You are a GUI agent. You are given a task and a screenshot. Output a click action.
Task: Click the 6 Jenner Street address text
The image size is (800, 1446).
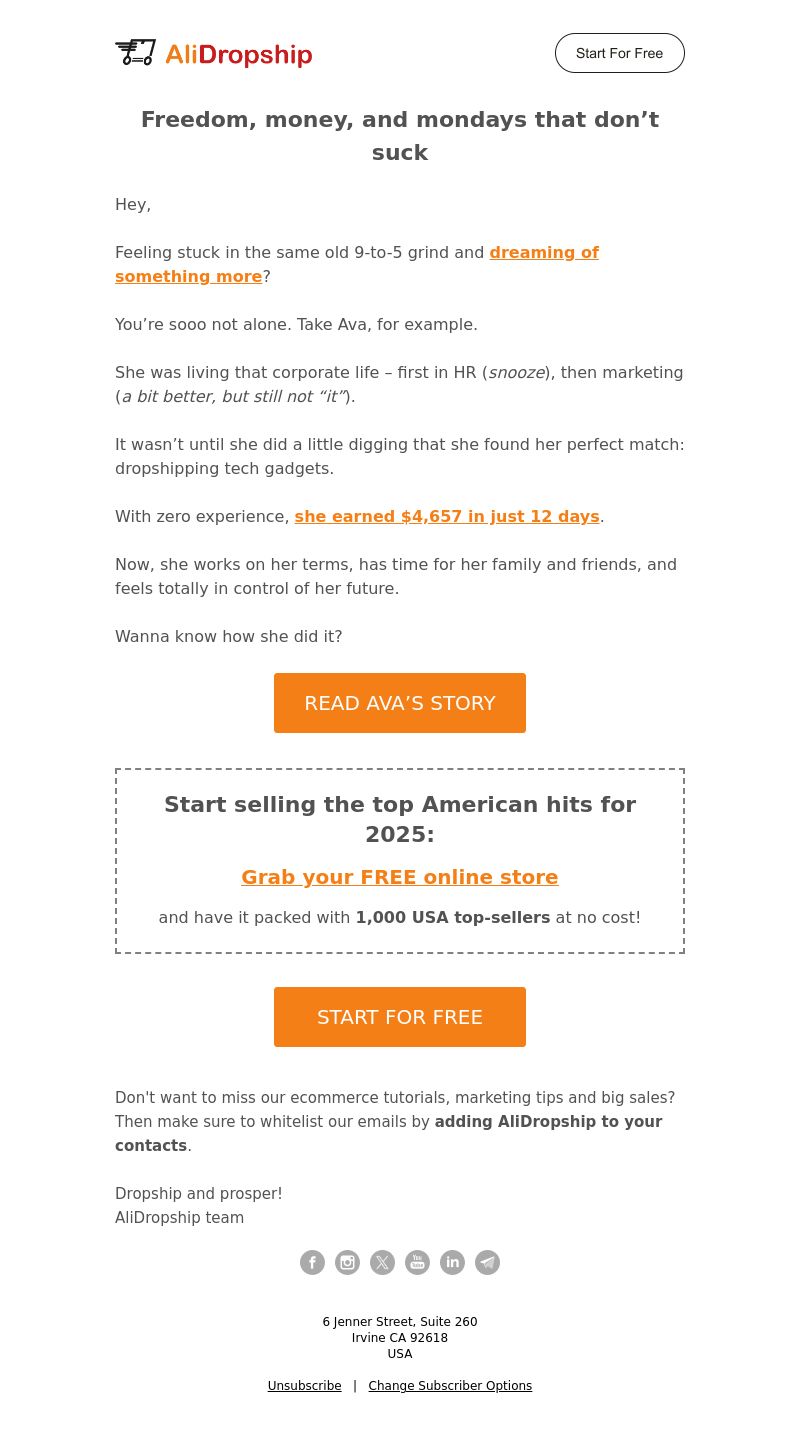400,1322
